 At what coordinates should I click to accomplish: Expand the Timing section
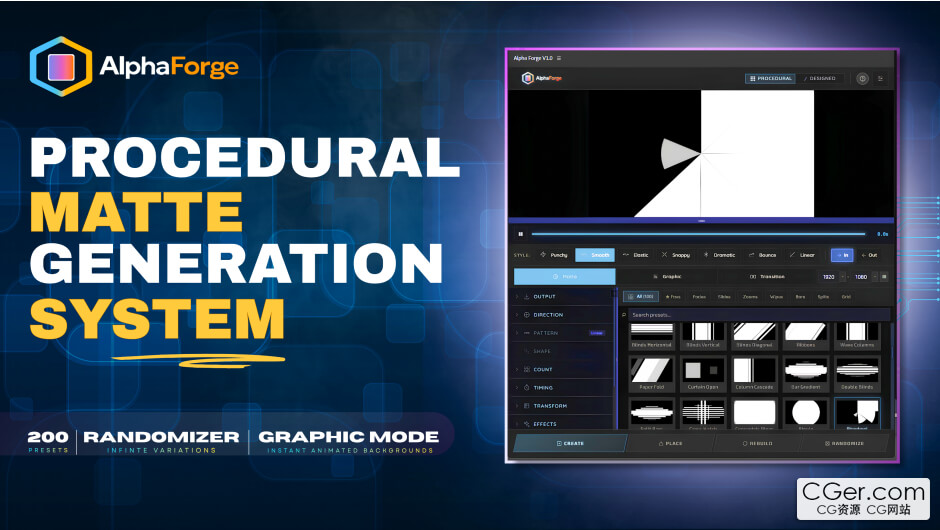(x=564, y=387)
